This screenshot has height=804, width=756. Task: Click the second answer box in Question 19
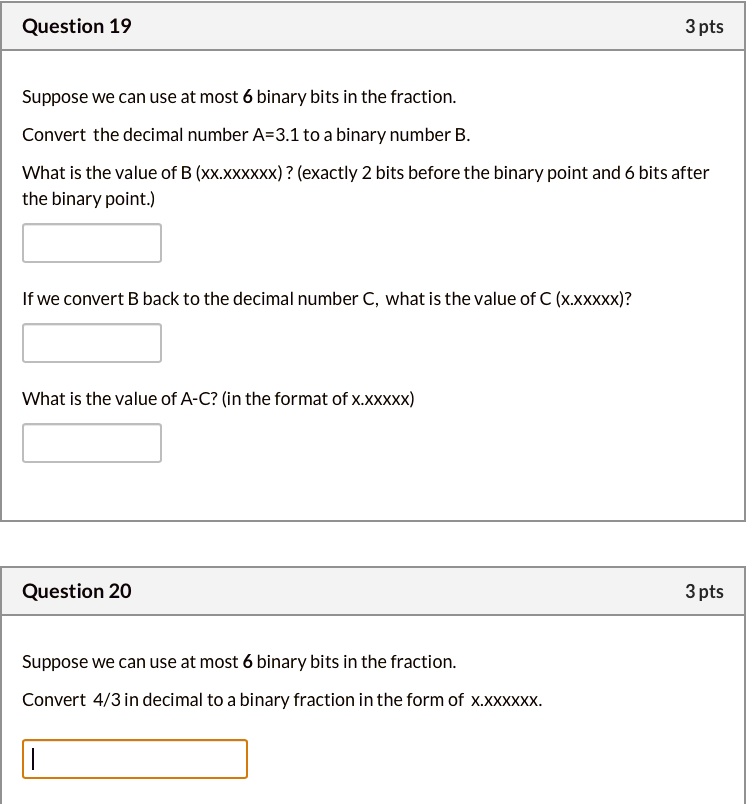91,342
